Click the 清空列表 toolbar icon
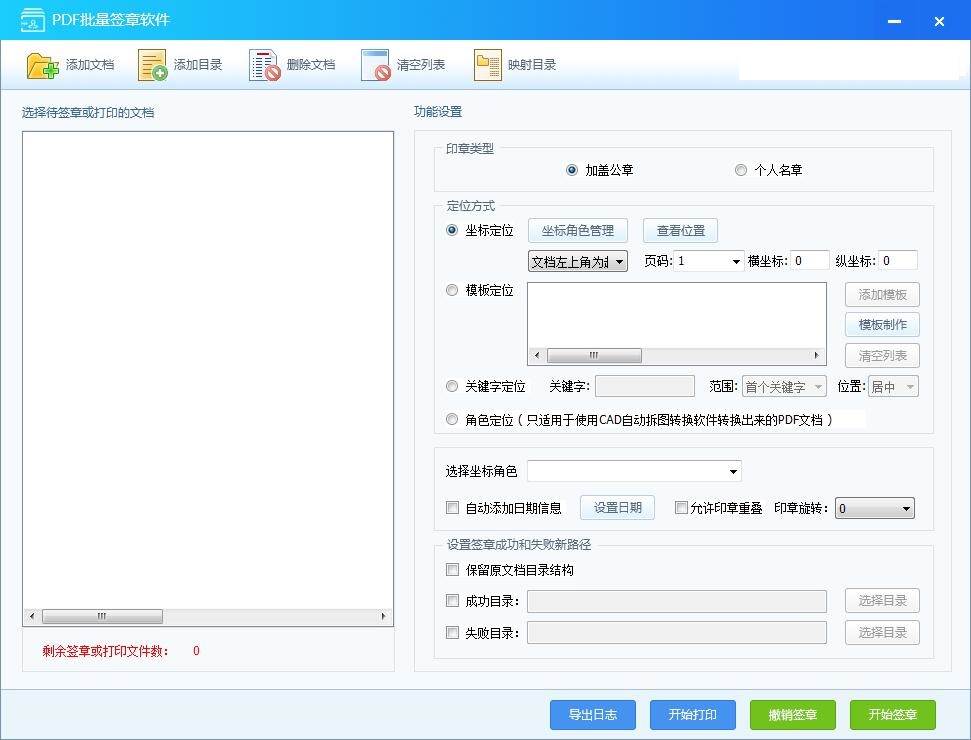This screenshot has width=971, height=740. click(376, 65)
